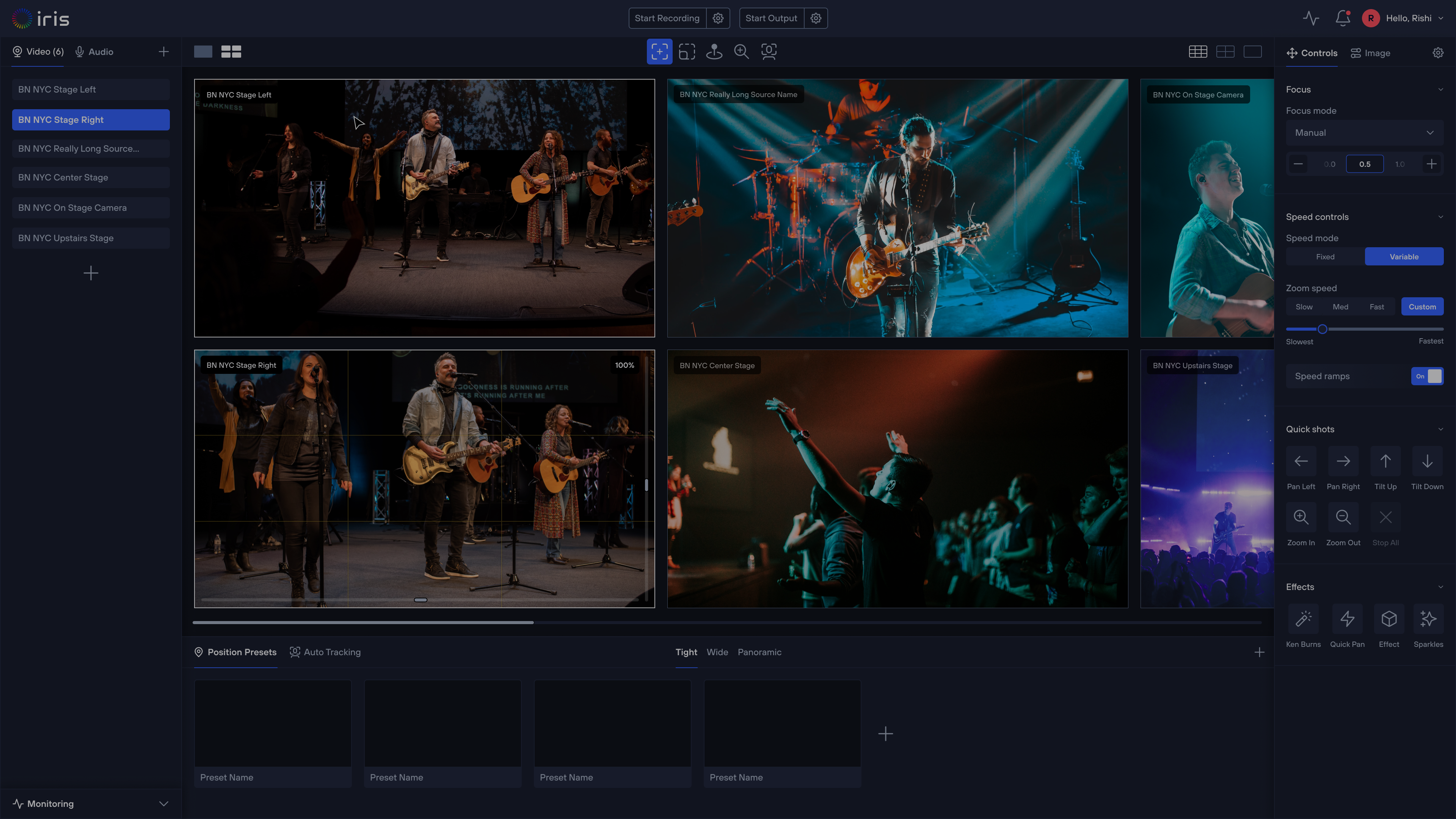This screenshot has height=819, width=1456.
Task: Select the face tracking tool icon
Action: (769, 52)
